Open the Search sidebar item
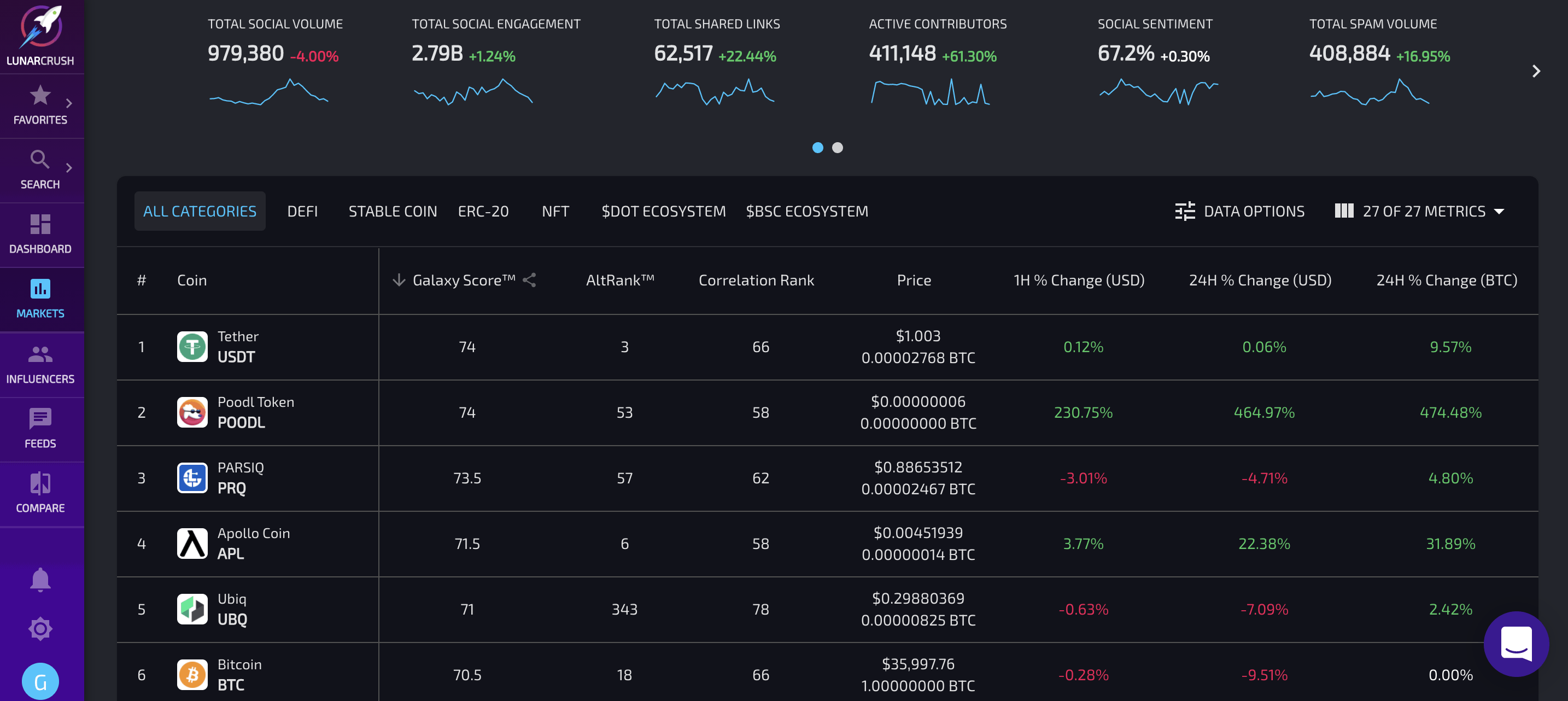1568x701 pixels. [40, 170]
